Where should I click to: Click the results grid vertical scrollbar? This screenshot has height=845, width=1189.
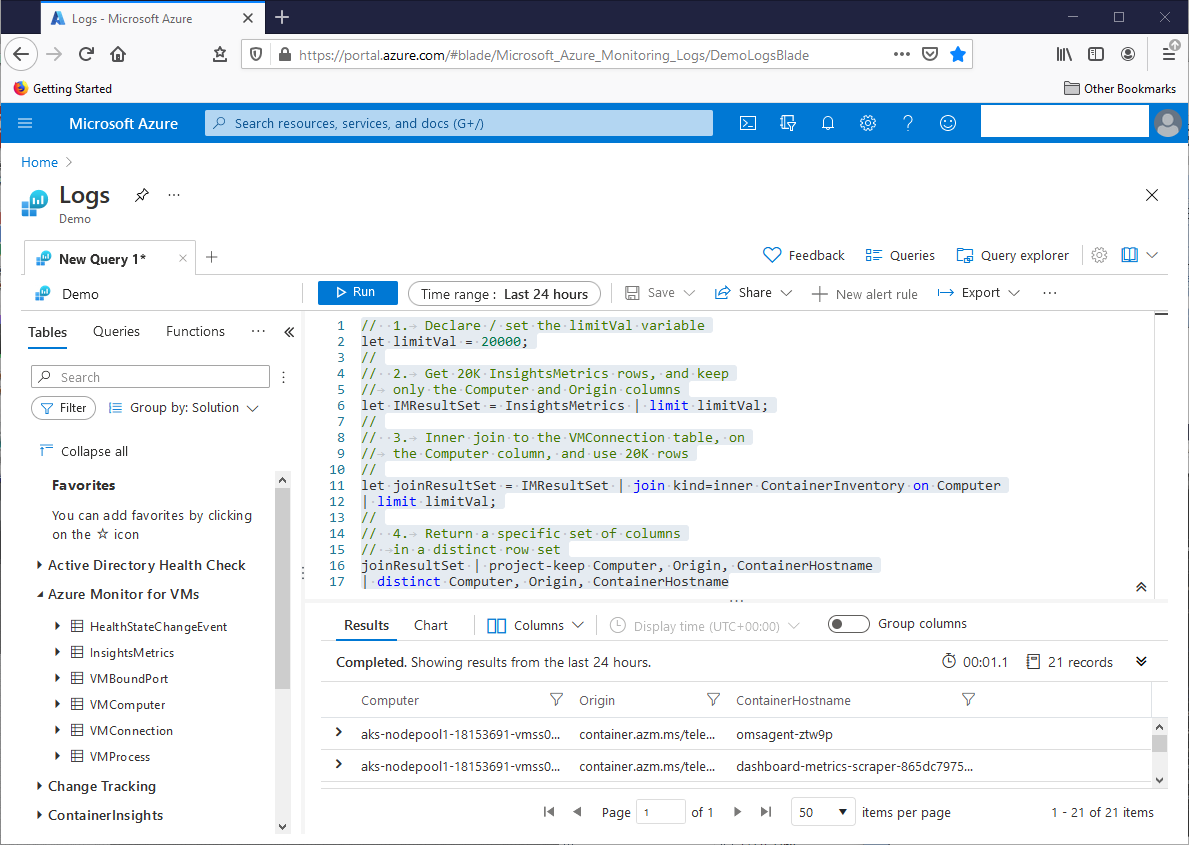point(1159,743)
